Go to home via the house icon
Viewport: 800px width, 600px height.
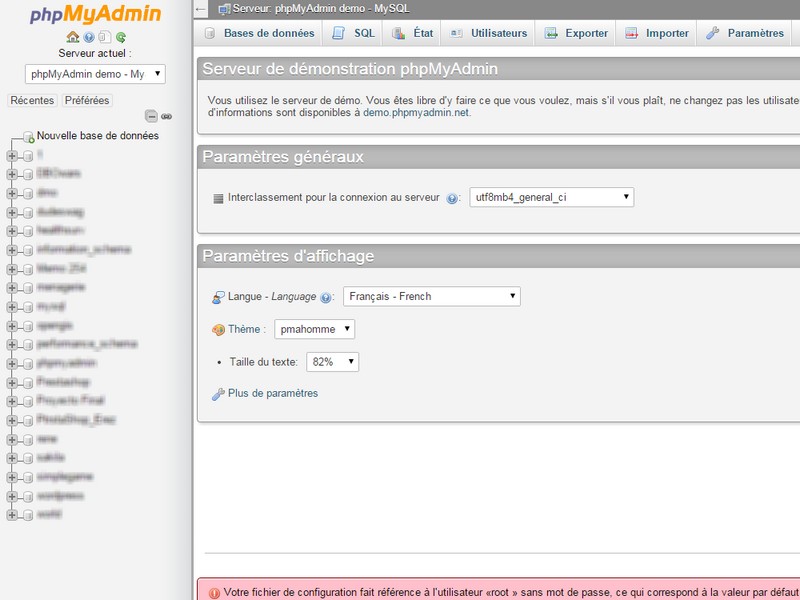click(73, 37)
